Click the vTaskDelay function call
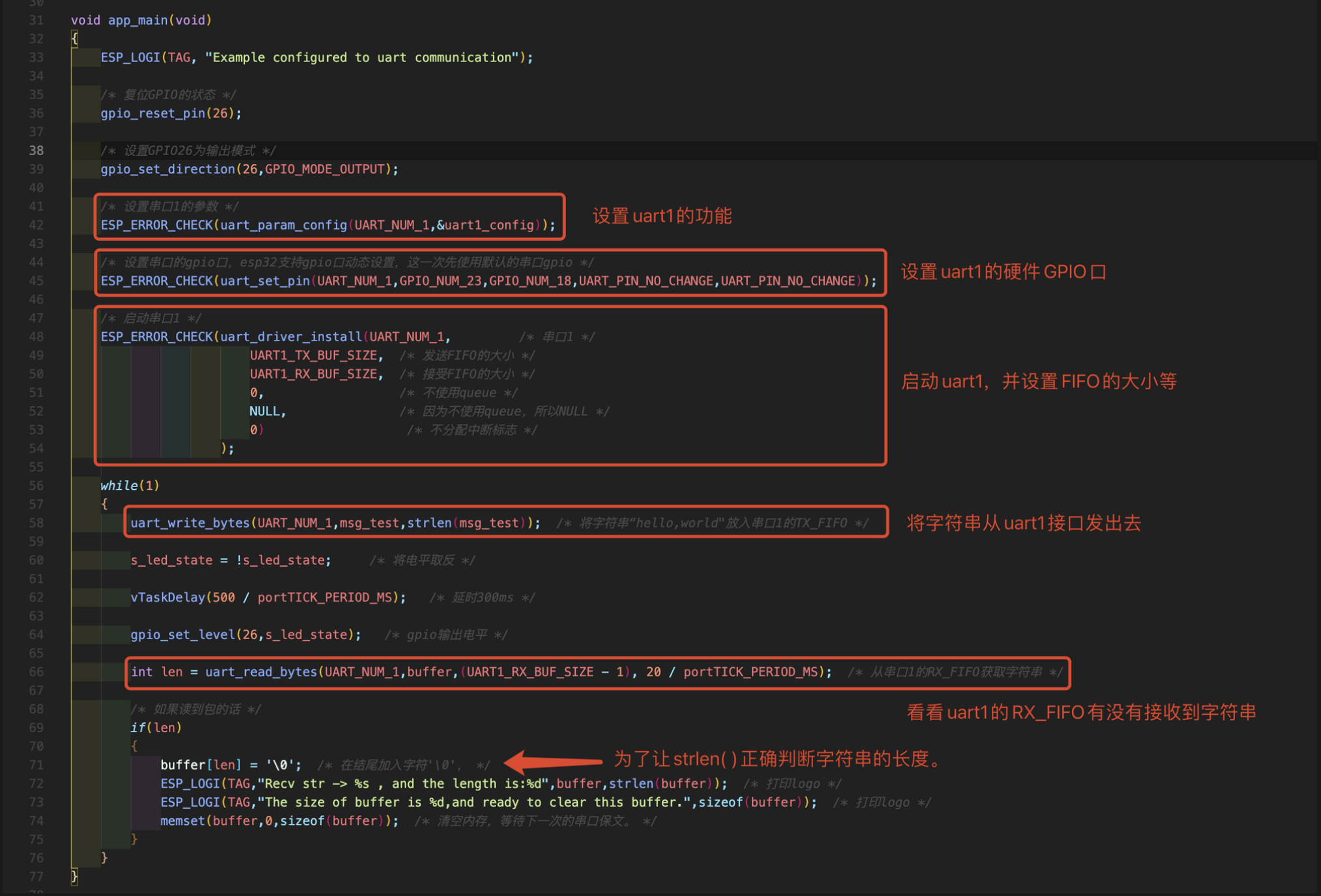1321x896 pixels. 168,598
